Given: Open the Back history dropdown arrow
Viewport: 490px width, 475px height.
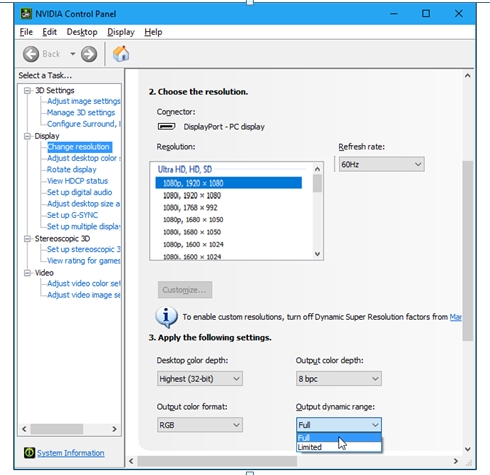Looking at the screenshot, I should [x=72, y=54].
